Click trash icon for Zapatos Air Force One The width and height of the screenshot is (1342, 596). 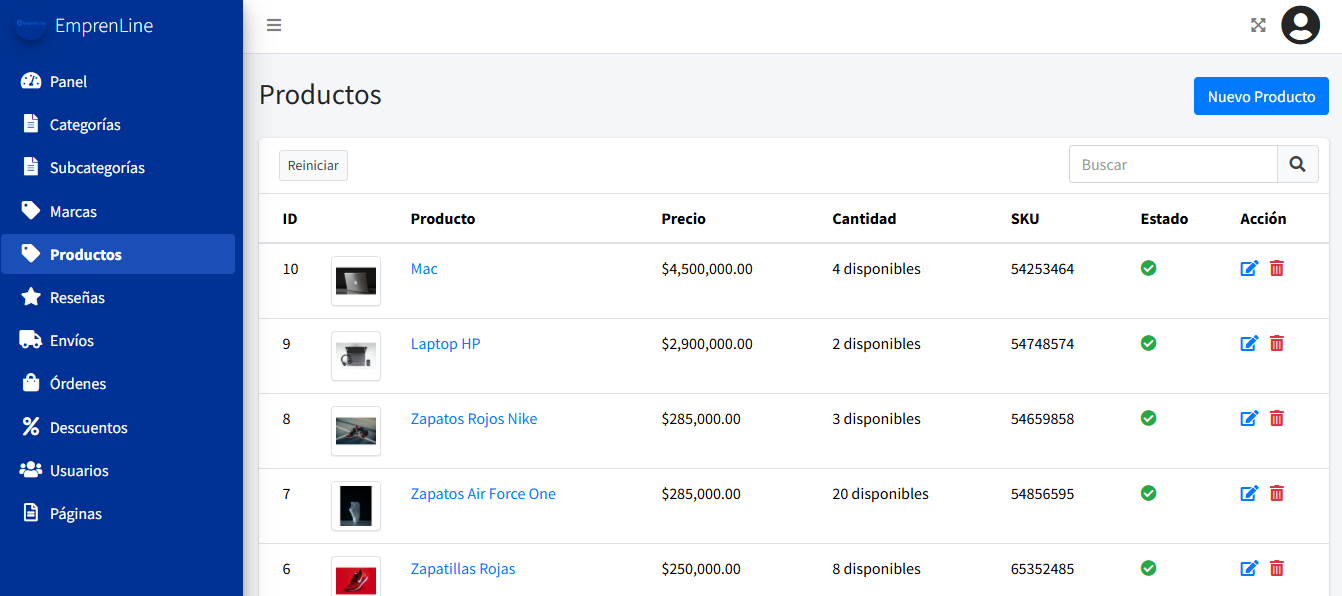1276,493
